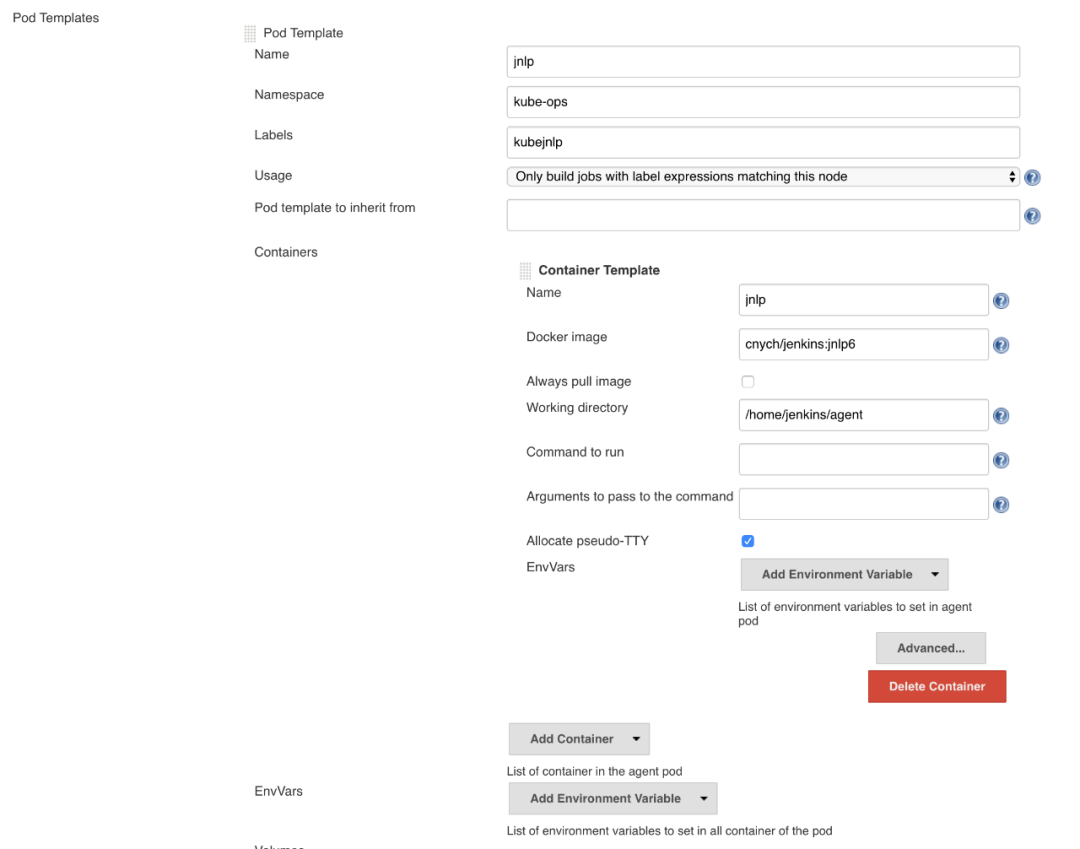Open help for Pod template to inherit from
The height and width of the screenshot is (849, 1080).
1033,216
